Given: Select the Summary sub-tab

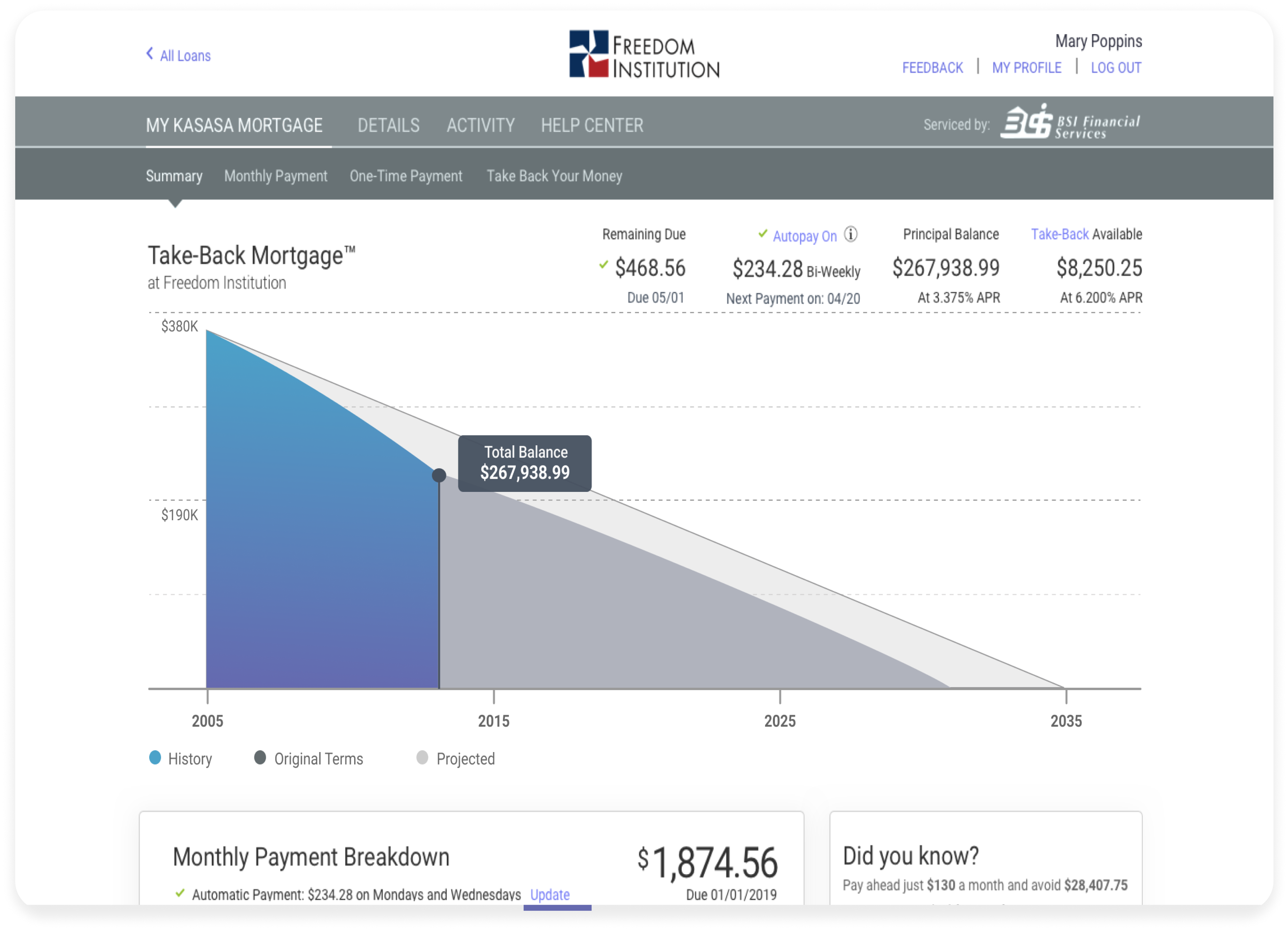Looking at the screenshot, I should coord(174,176).
